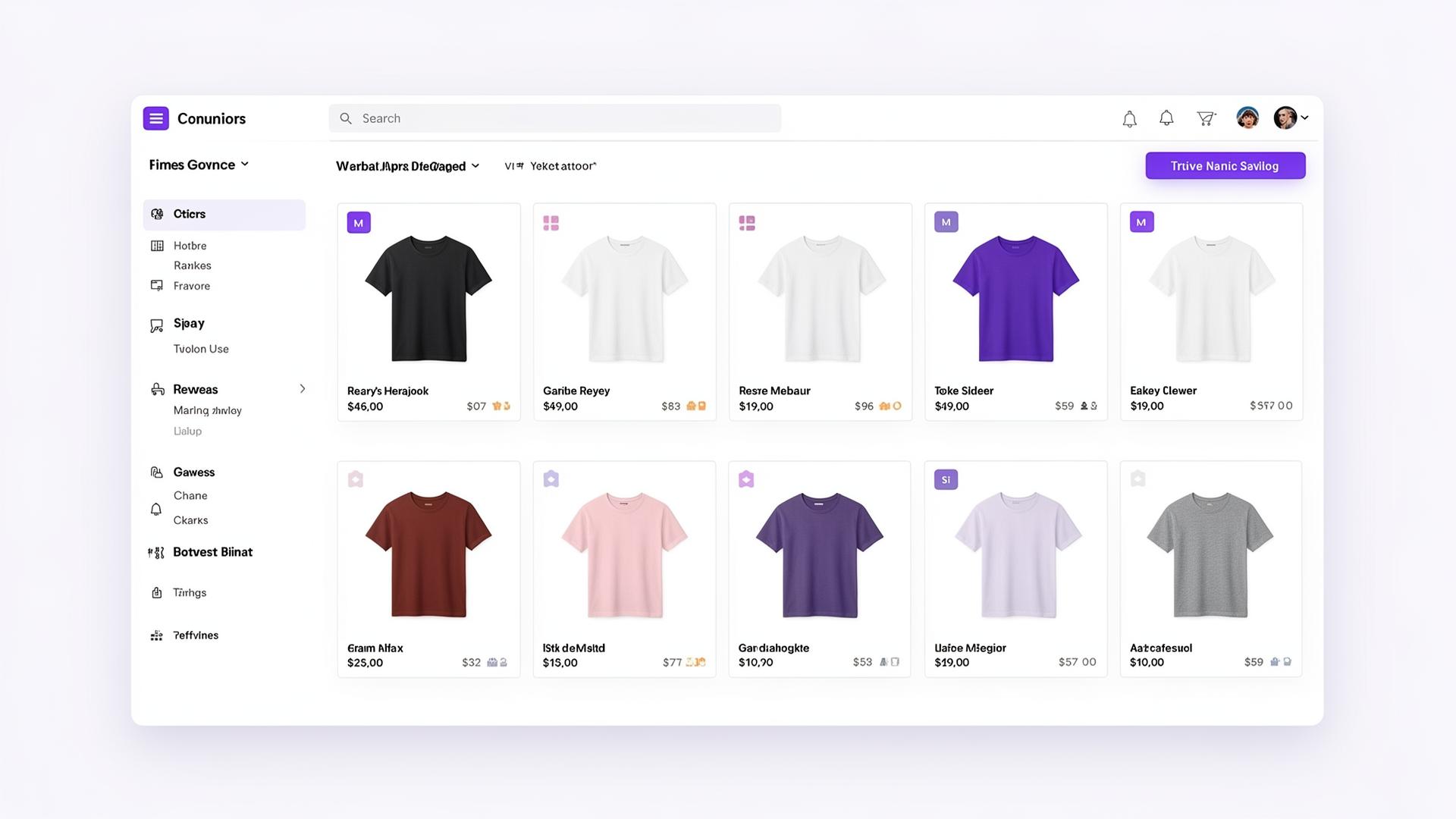Open the Tzirhgs sidebar link
Image resolution: width=1456 pixels, height=819 pixels.
point(190,592)
